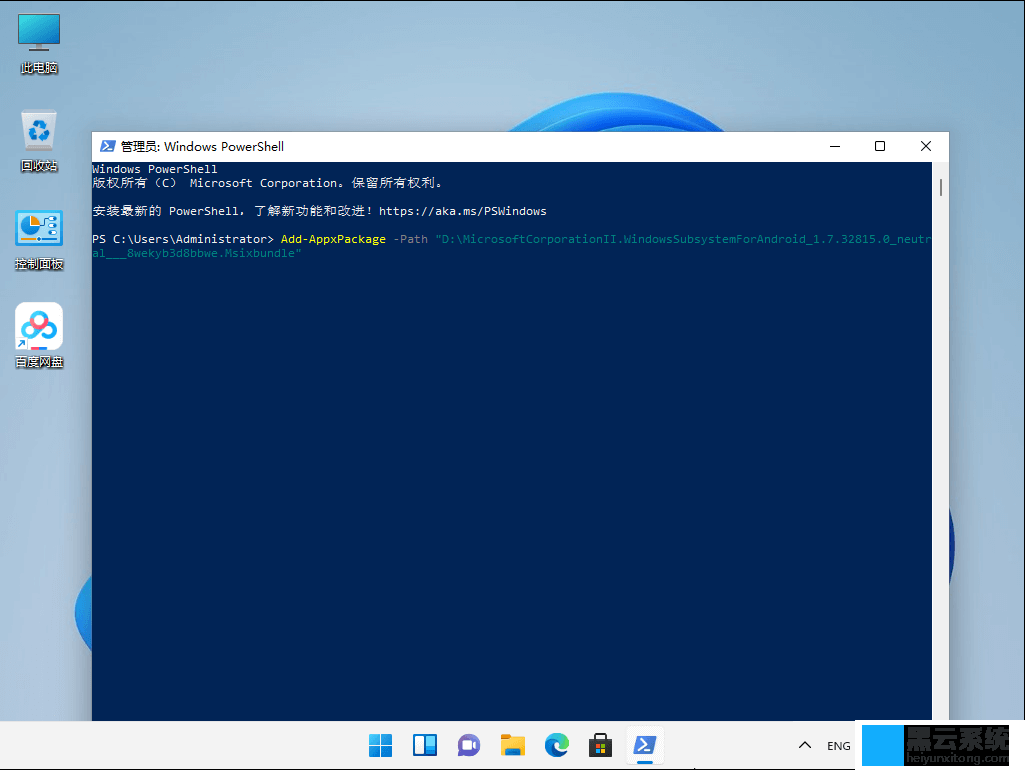Open This PC from the desktop
Image resolution: width=1025 pixels, height=770 pixels.
coord(38,40)
